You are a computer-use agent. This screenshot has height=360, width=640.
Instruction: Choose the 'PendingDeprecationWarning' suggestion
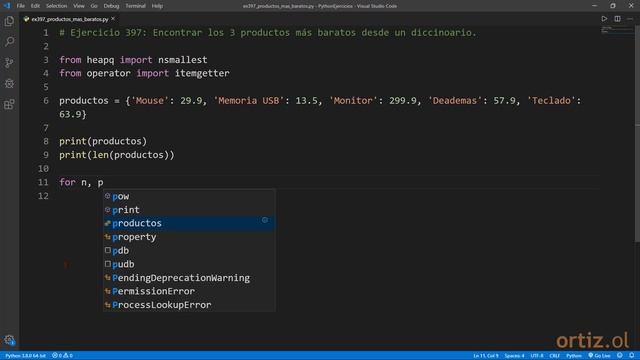189,278
